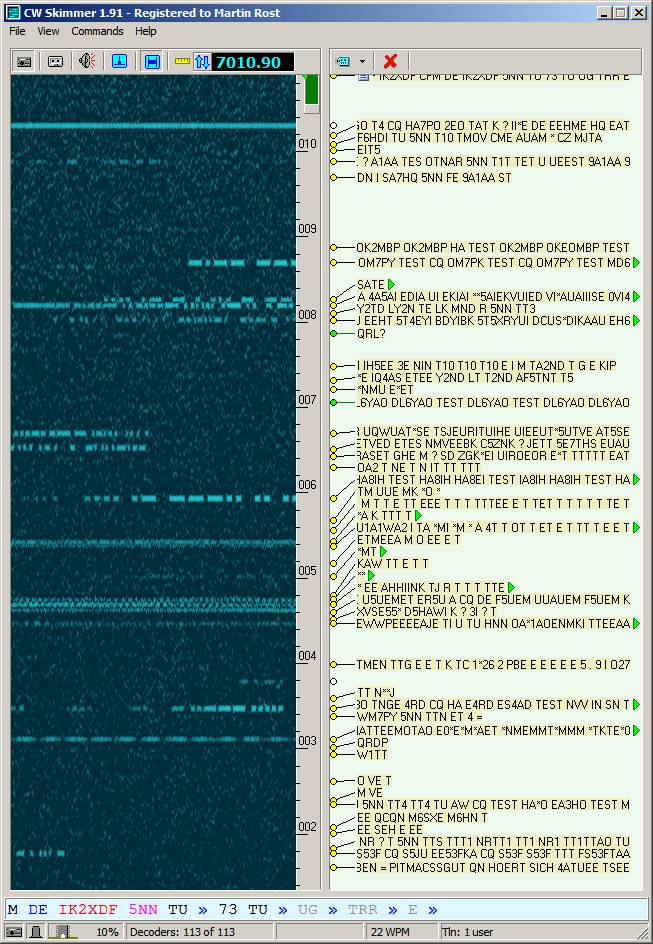The image size is (653, 944).
Task: Click the second toolbar icon beside radio
Action: tap(55, 61)
